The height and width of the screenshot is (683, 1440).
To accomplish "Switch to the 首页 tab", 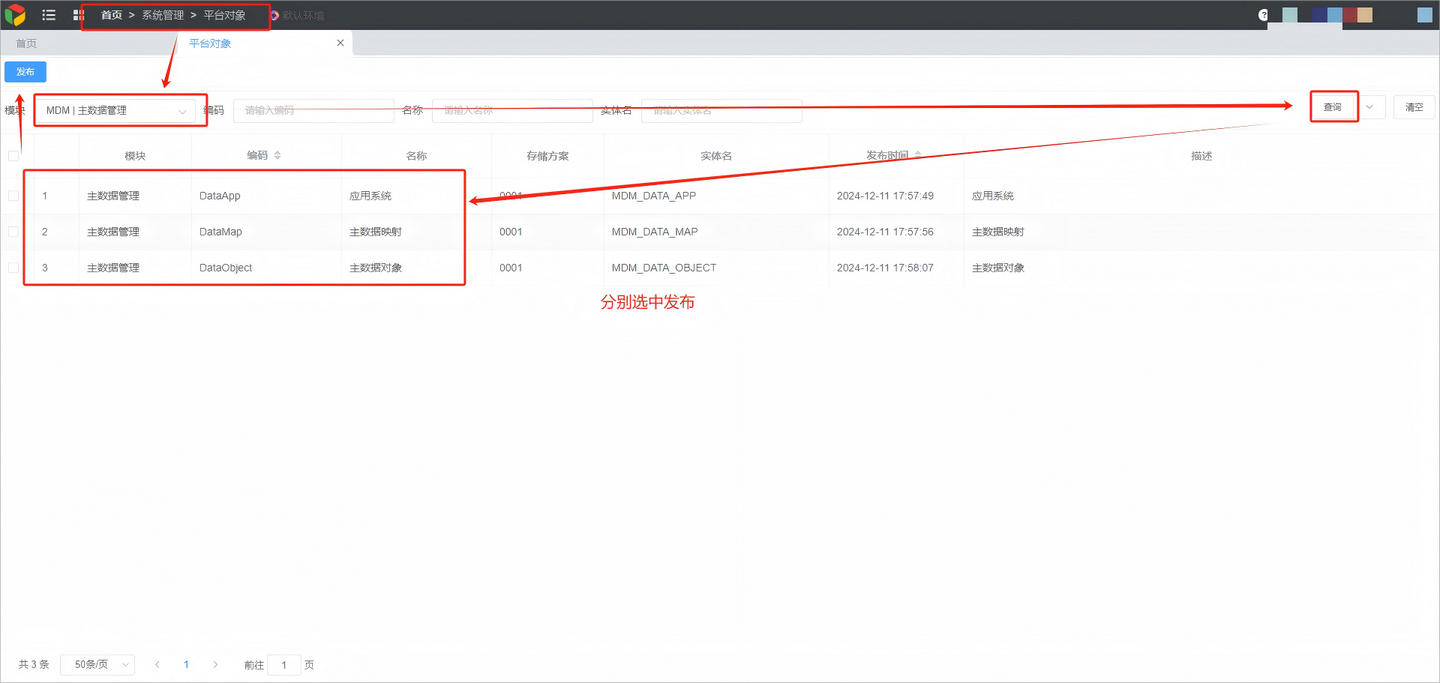I will (25, 43).
